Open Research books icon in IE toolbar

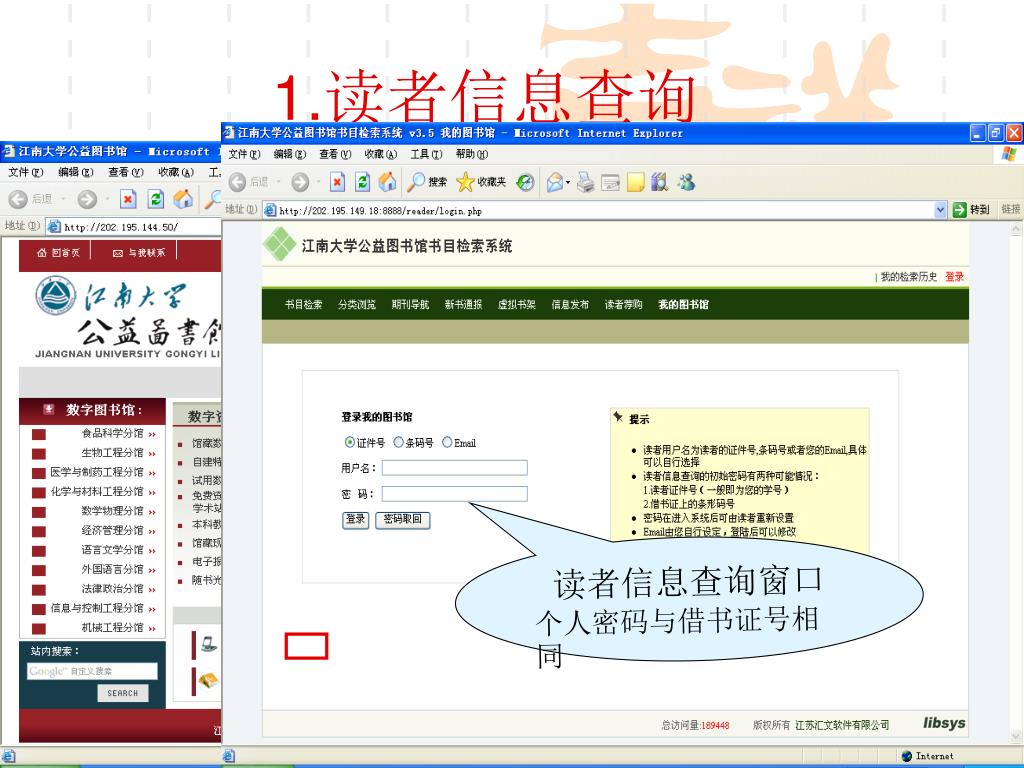pos(660,182)
